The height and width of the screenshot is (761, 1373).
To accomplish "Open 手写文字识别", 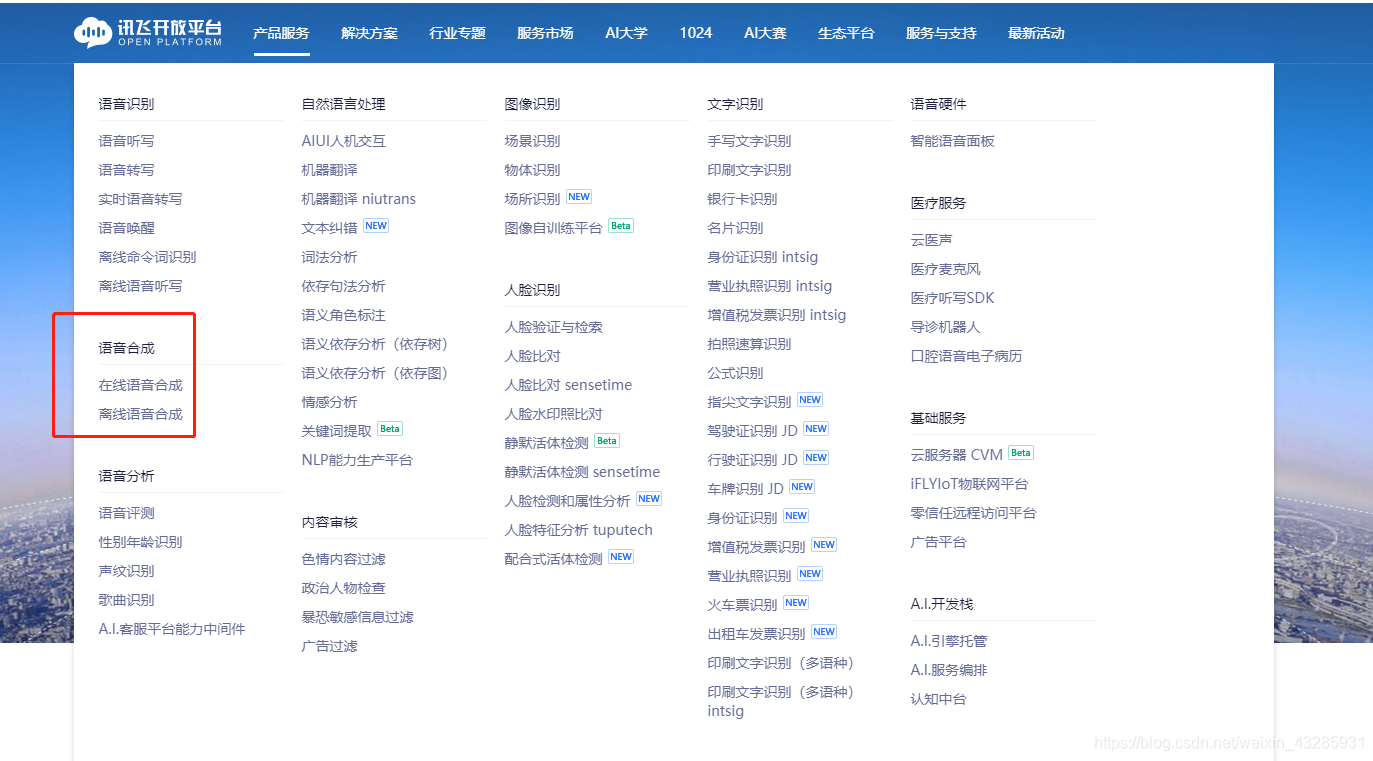I will coord(750,141).
